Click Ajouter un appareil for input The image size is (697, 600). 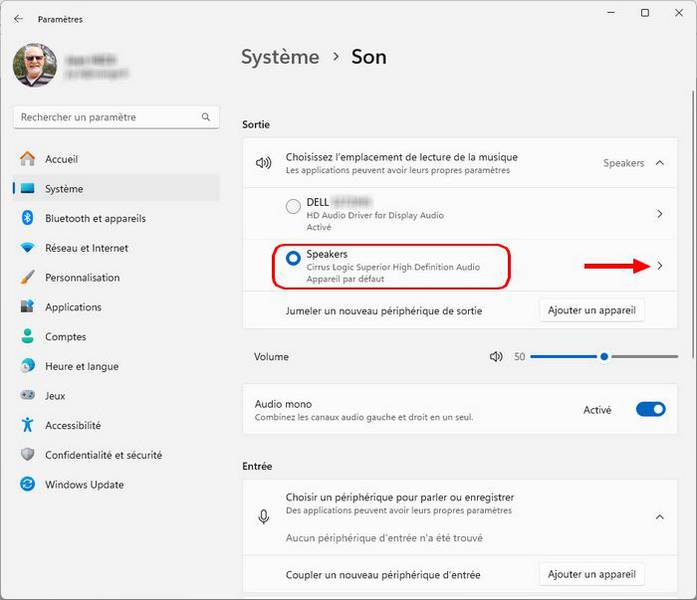[x=592, y=574]
